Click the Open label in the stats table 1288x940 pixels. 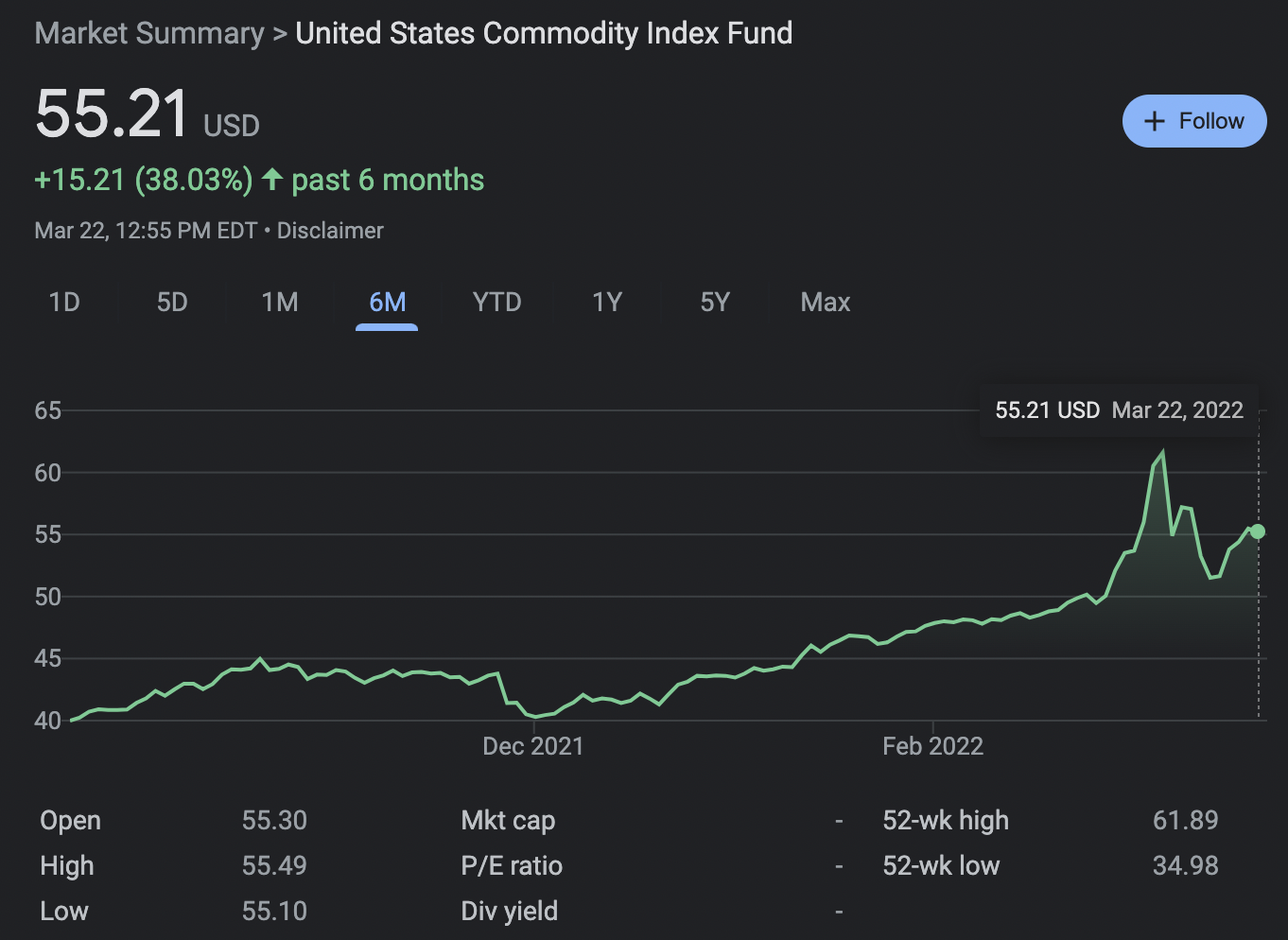click(71, 821)
